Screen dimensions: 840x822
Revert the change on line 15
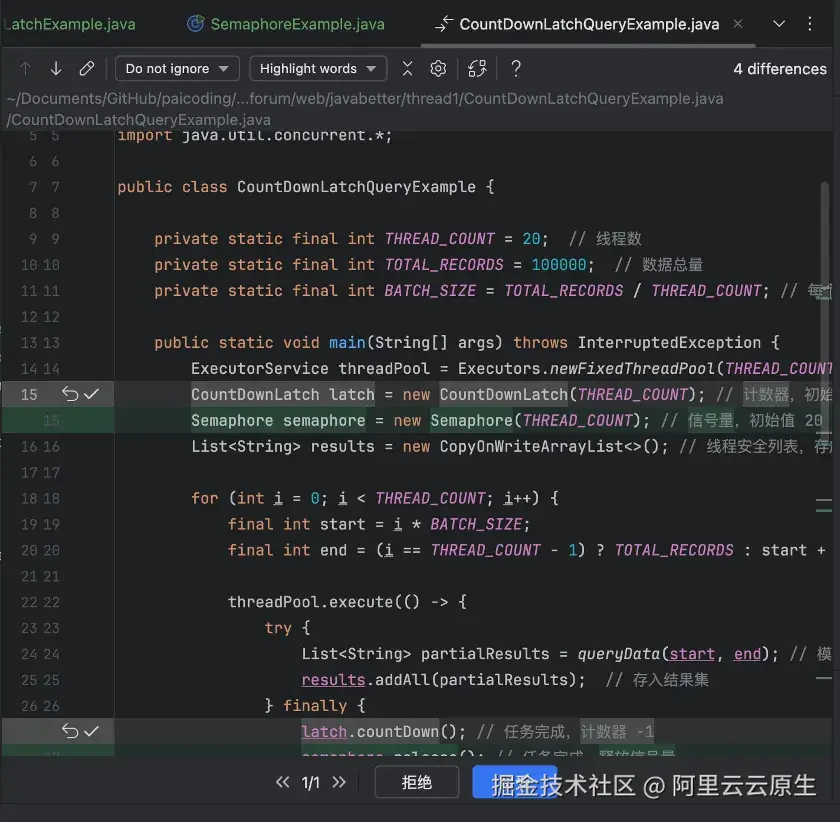(70, 394)
